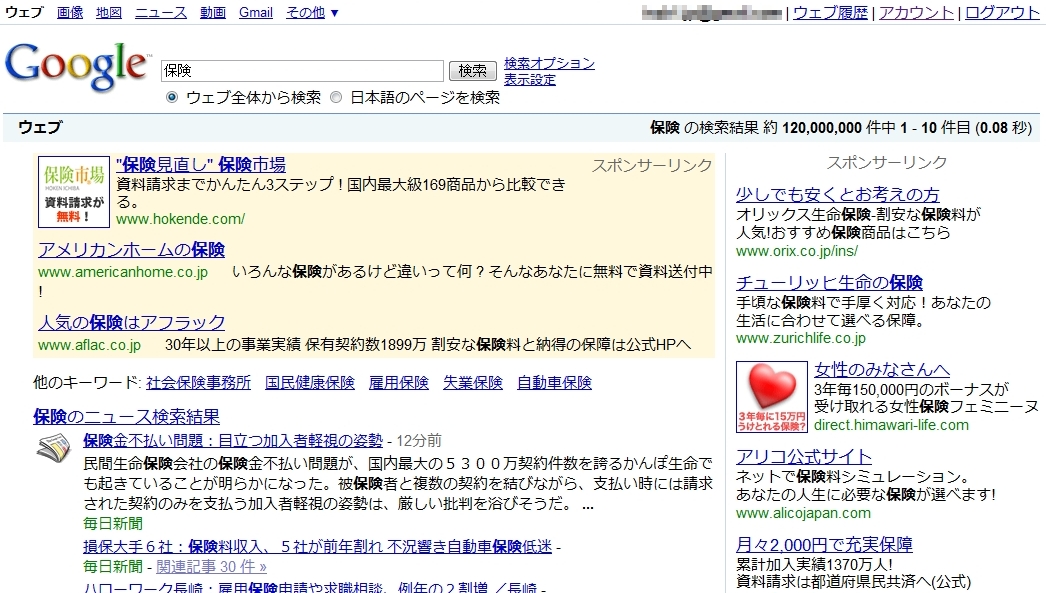Click the www.zurichlife.co.jp URL text
The height and width of the screenshot is (593, 1046).
[801, 338]
